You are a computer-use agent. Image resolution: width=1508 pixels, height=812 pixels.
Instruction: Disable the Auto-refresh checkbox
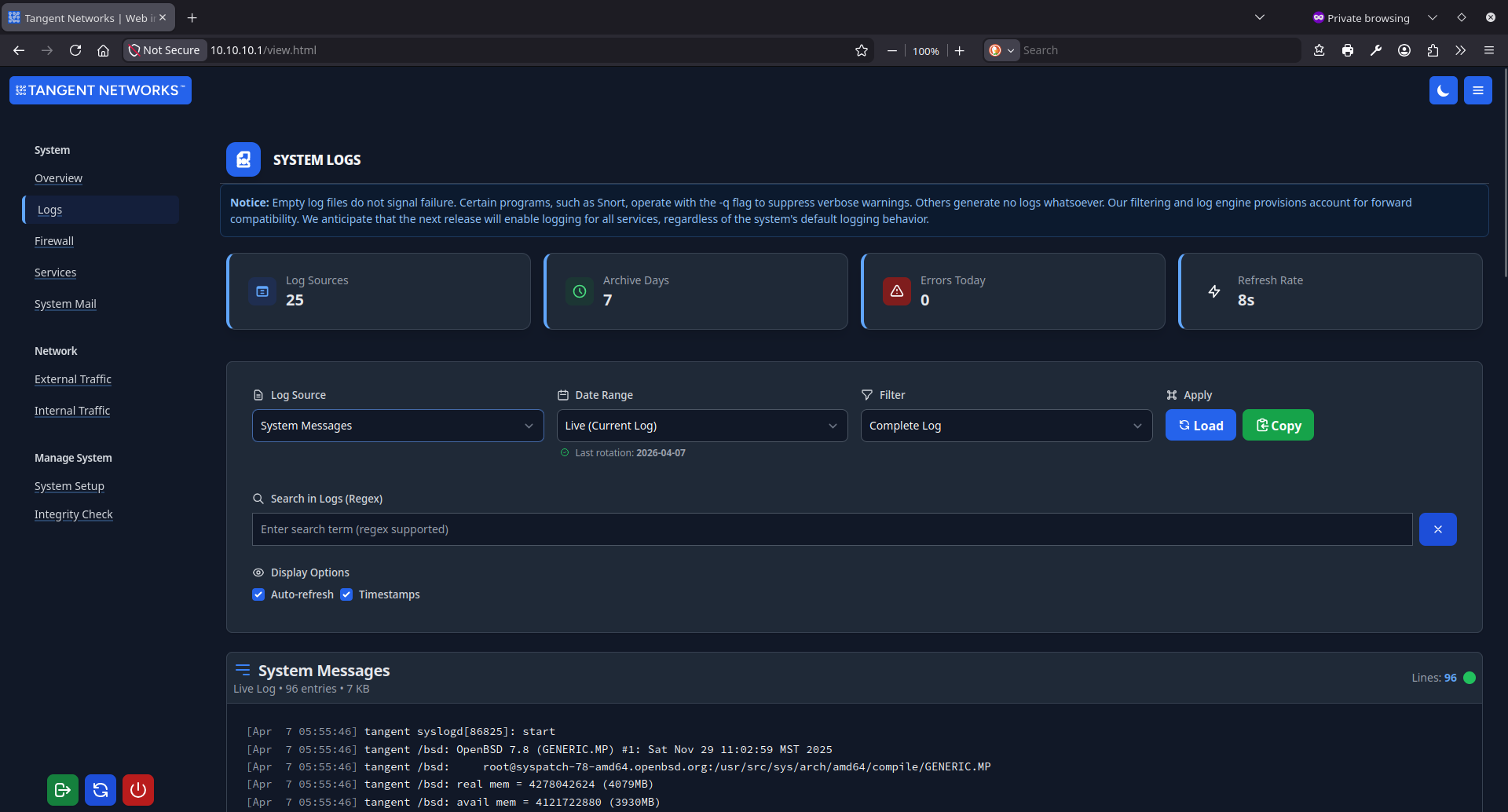click(258, 594)
